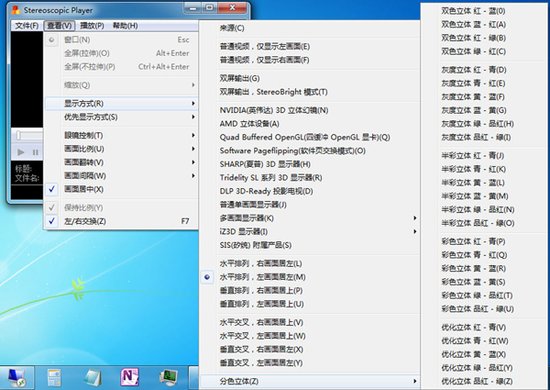Expand 画面比例(U) submenu
550x390 pixels.
pyautogui.click(x=121, y=149)
